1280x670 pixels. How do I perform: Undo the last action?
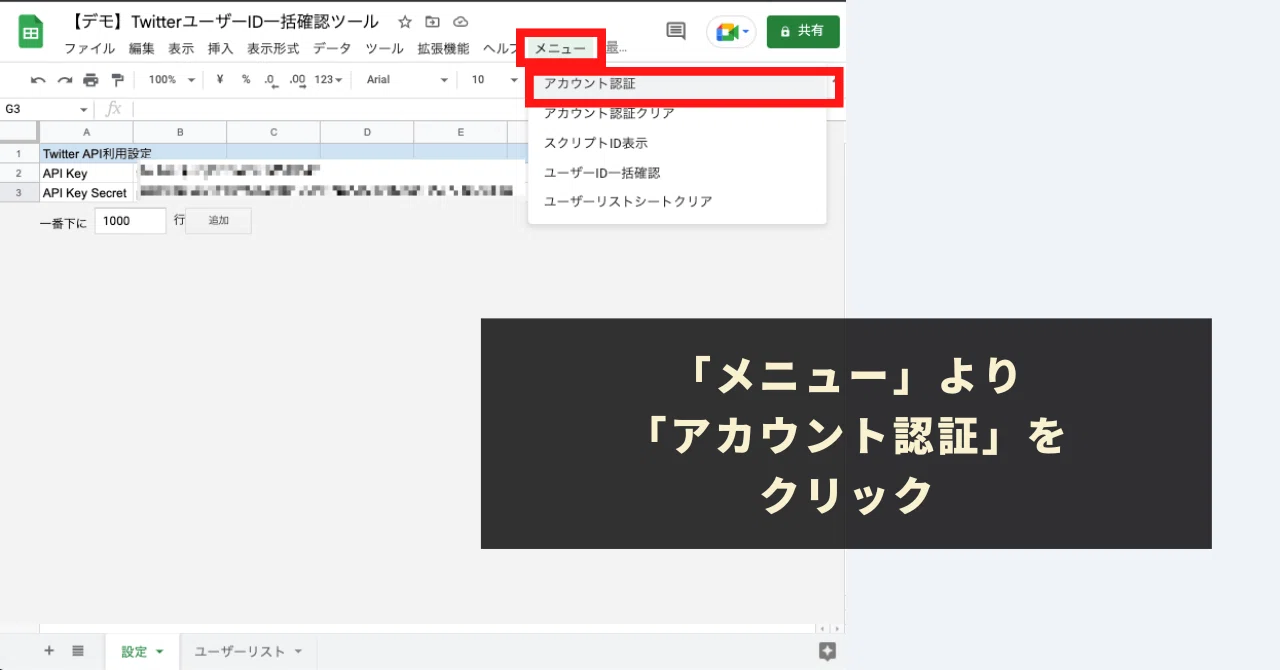[38, 80]
